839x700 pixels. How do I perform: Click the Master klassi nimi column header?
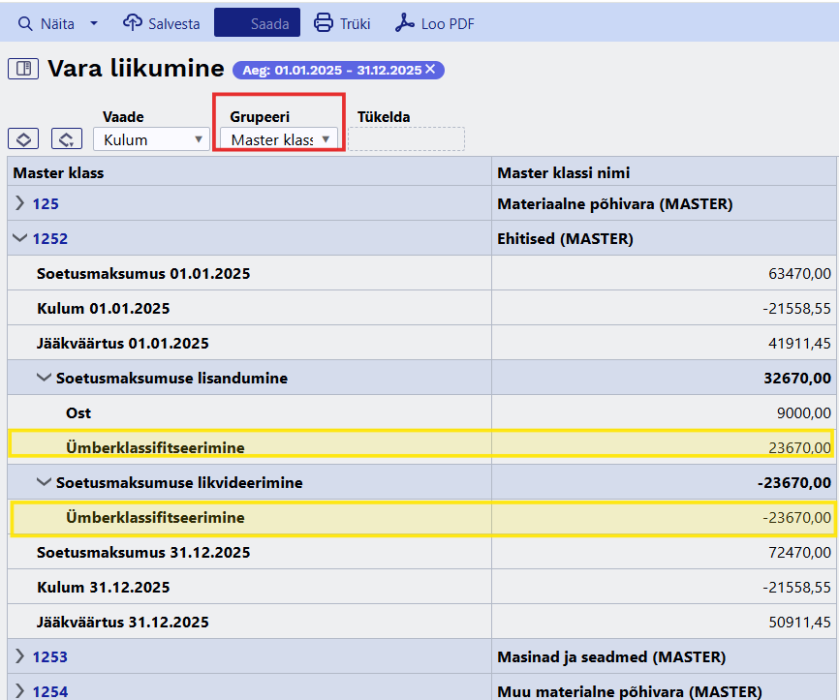[663, 172]
